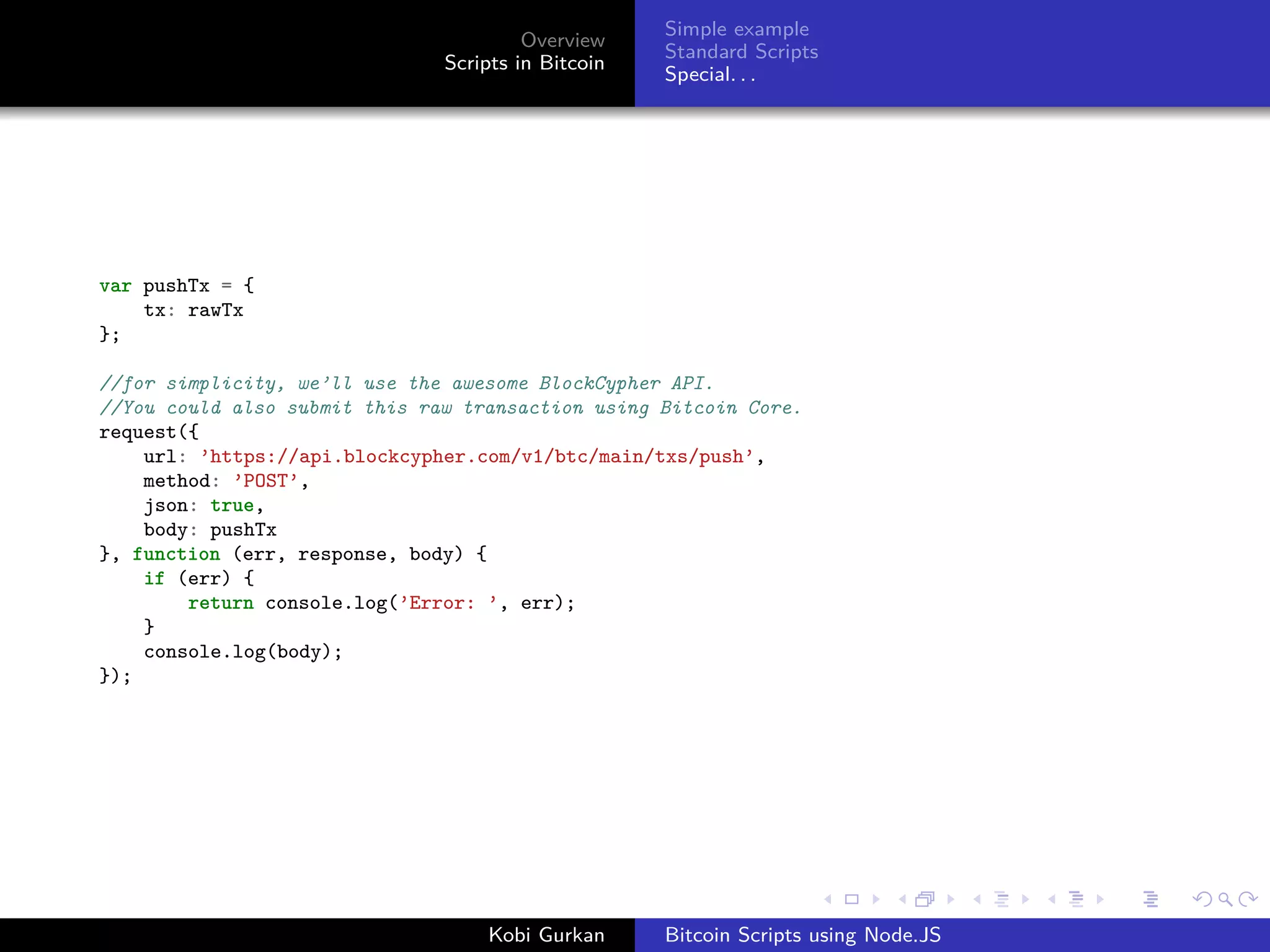Go to next slide arrow
The width and height of the screenshot is (1270, 952).
pyautogui.click(x=876, y=899)
